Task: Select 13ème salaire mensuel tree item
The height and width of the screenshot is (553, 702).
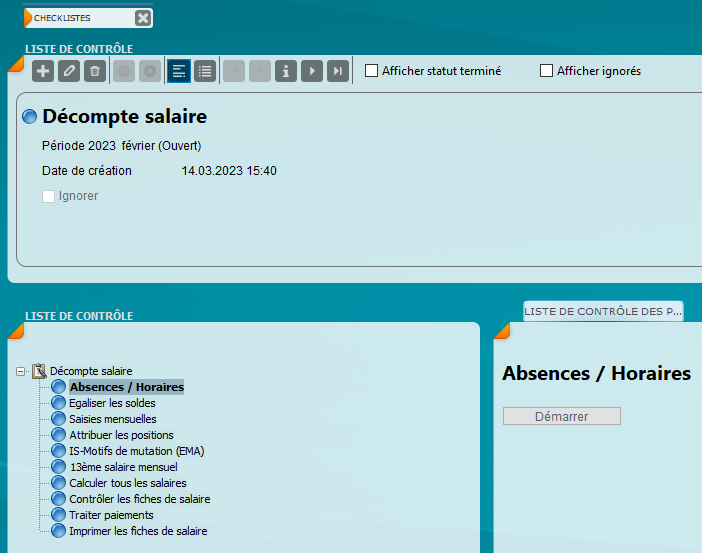Action: [x=124, y=467]
